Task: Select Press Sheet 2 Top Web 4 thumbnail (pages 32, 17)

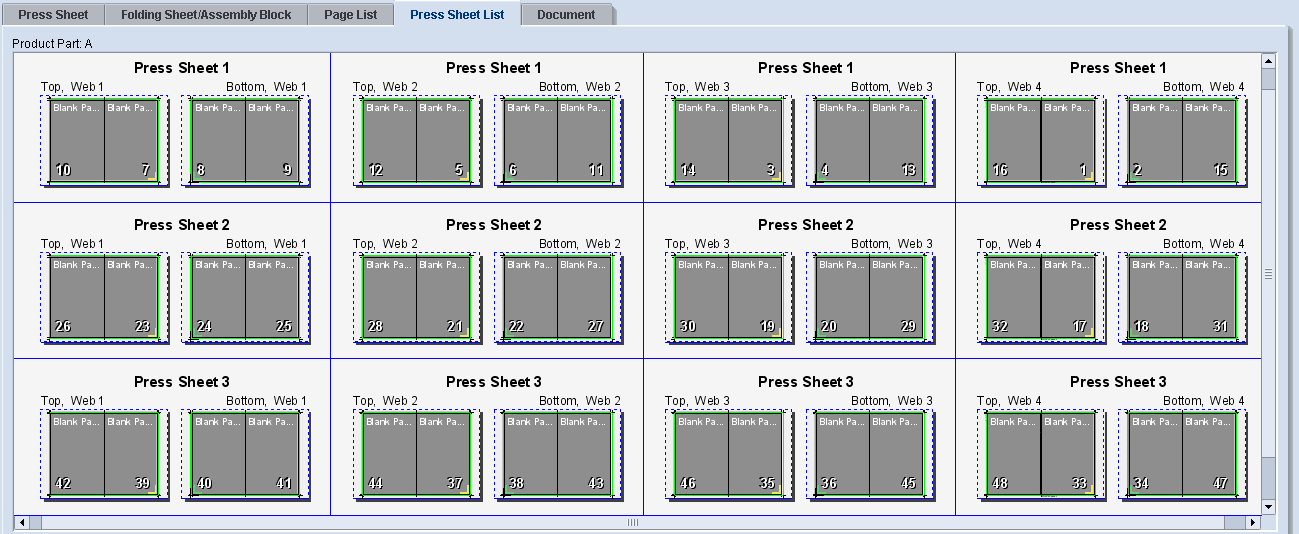Action: click(1040, 298)
